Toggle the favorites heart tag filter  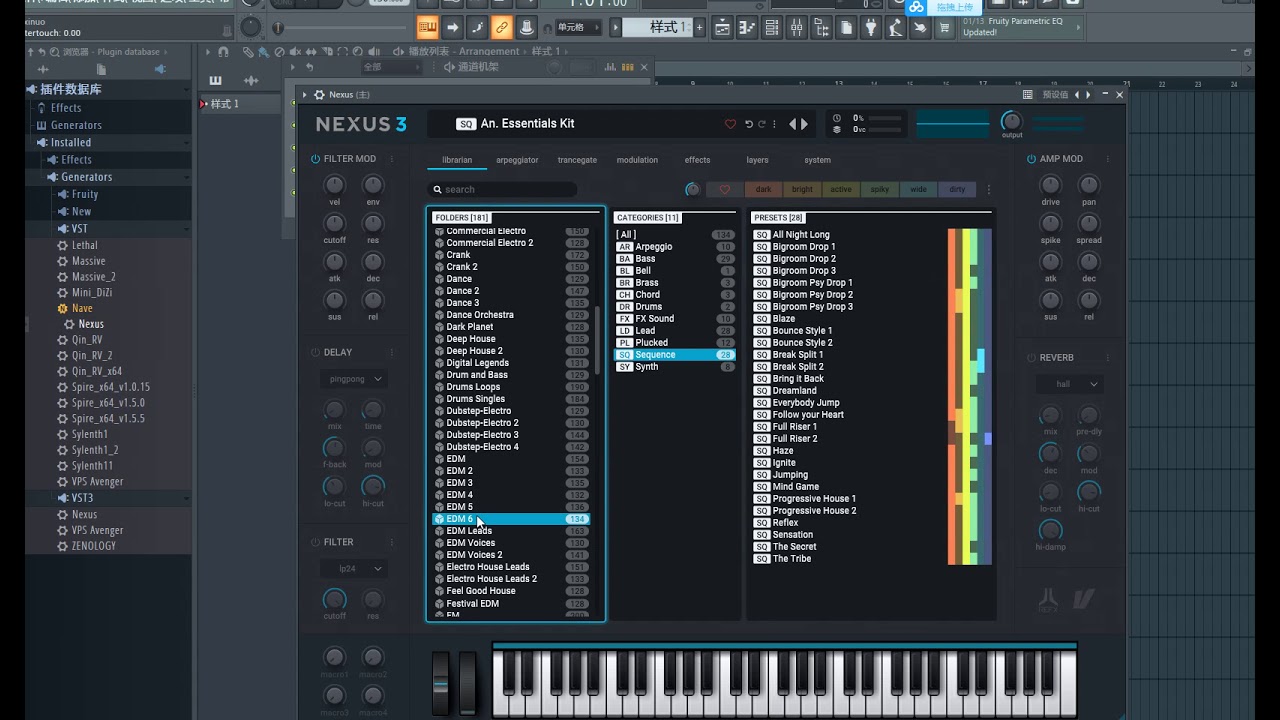(x=725, y=189)
